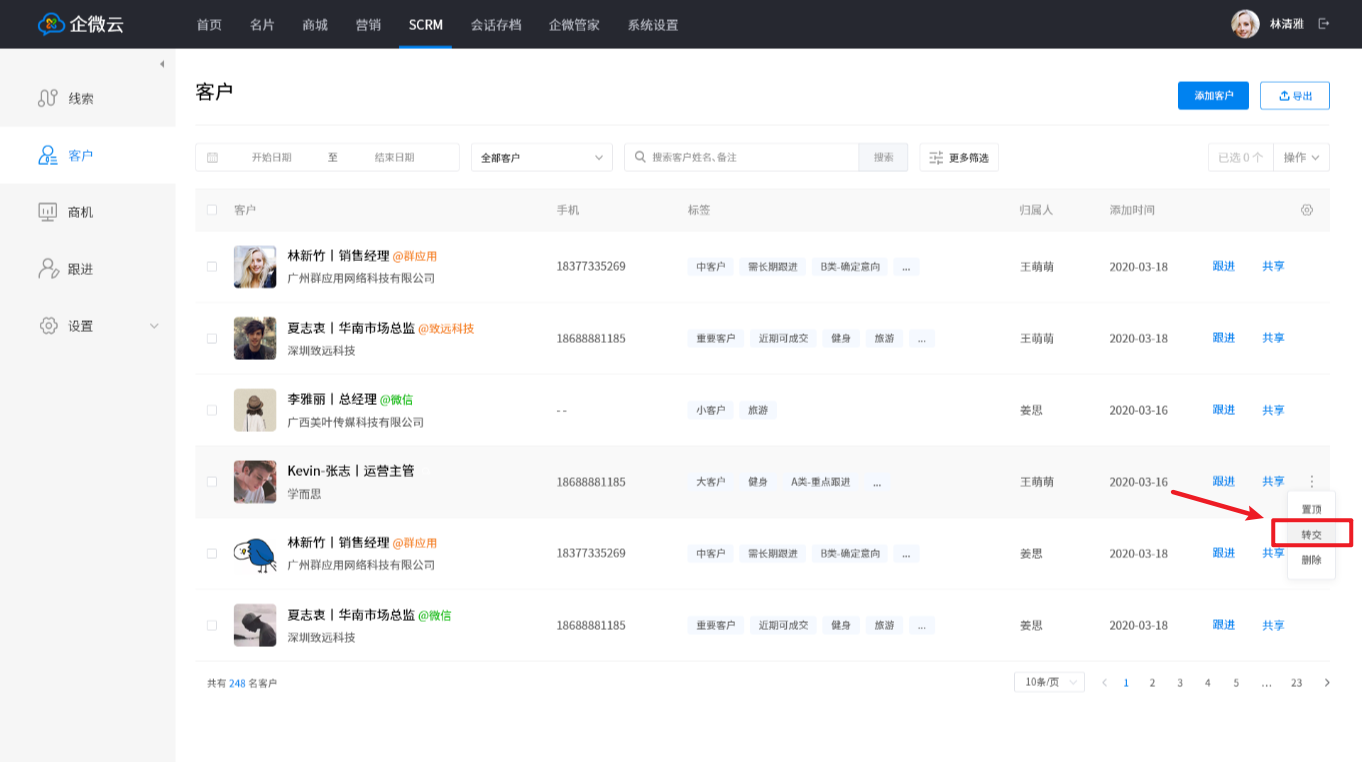Open 商机 opportunities via its sidebar icon
Image resolution: width=1362 pixels, height=762 pixels.
(x=47, y=212)
